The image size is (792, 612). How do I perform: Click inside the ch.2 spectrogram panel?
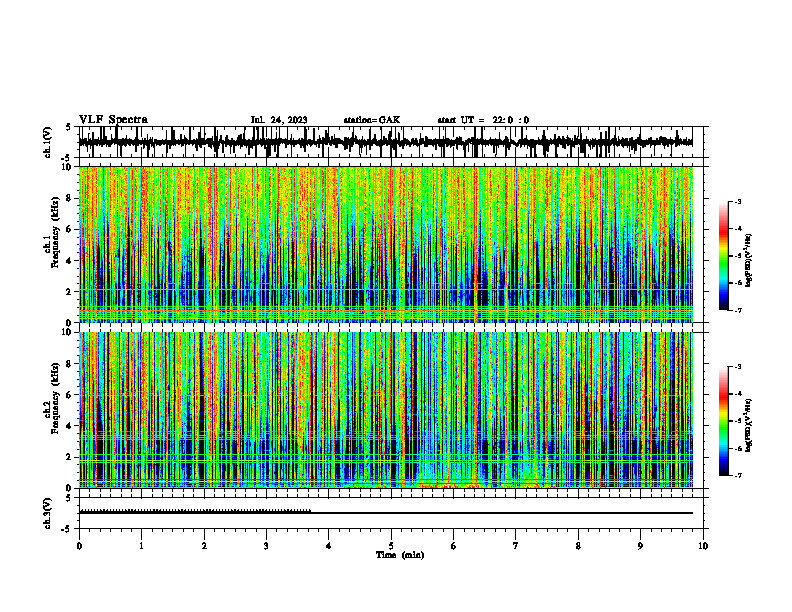385,410
